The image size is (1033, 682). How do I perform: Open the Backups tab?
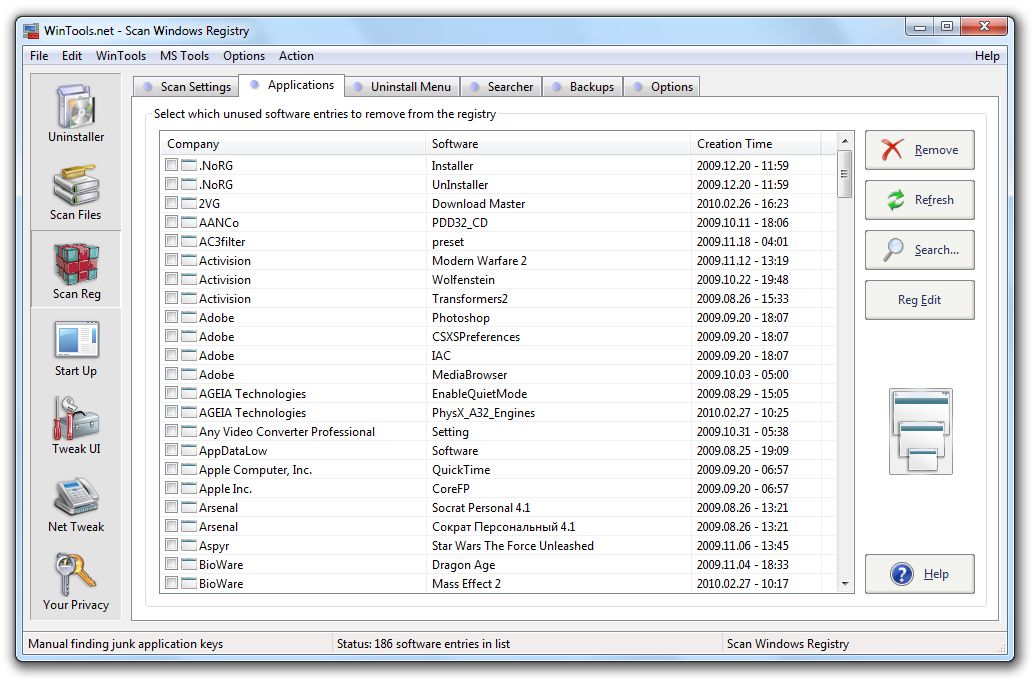click(x=583, y=87)
